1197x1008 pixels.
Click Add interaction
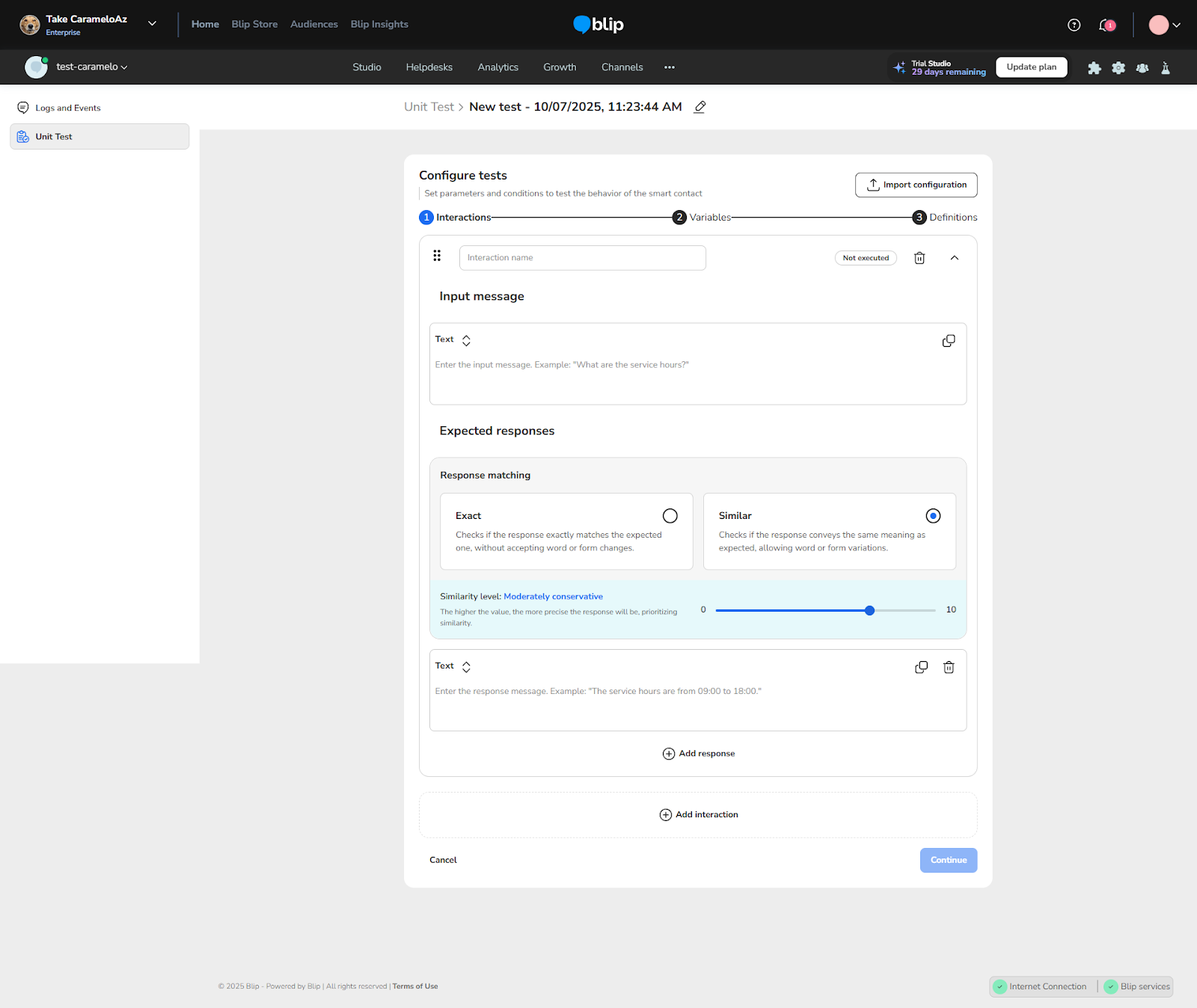point(698,814)
